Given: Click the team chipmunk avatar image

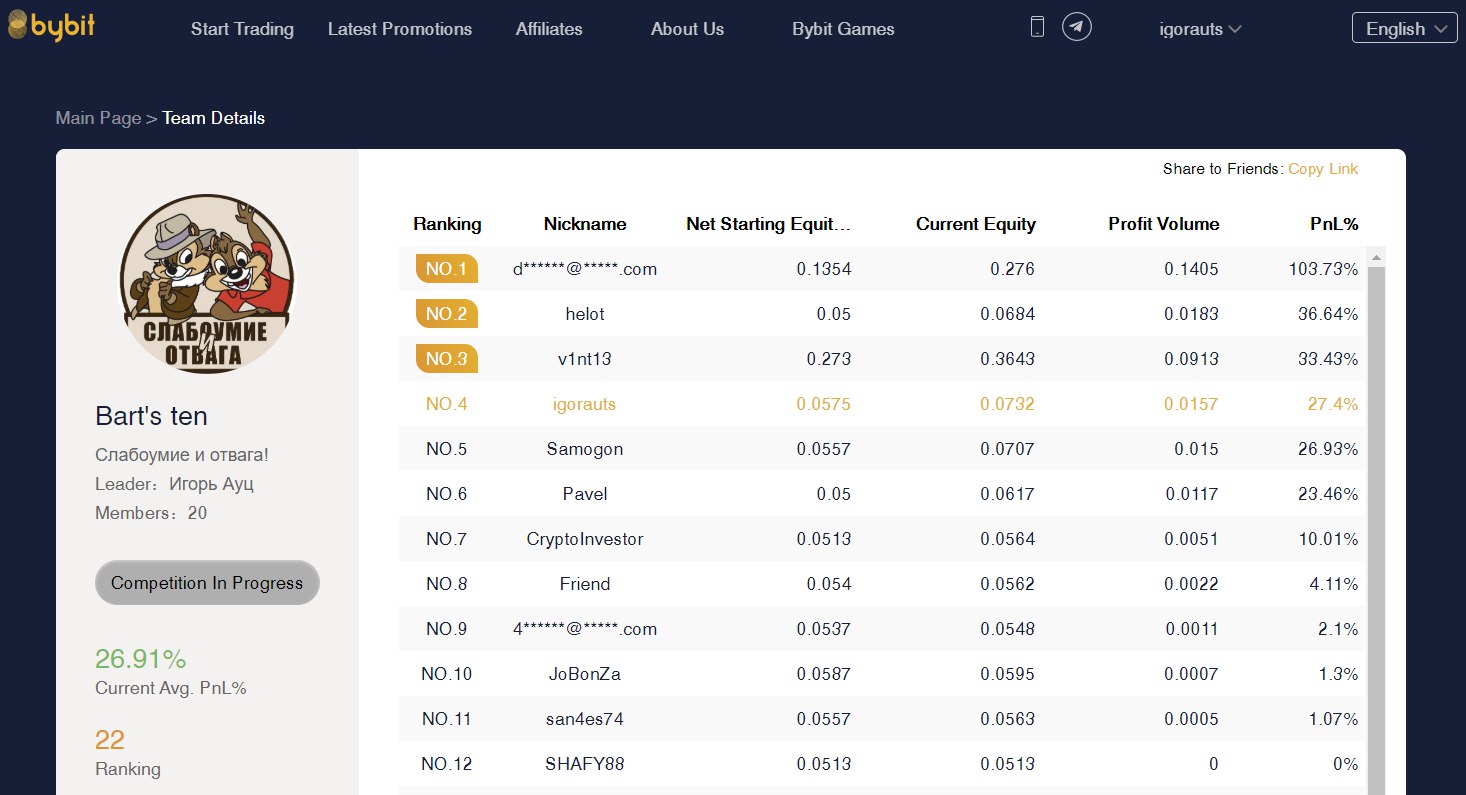Looking at the screenshot, I should pyautogui.click(x=207, y=283).
